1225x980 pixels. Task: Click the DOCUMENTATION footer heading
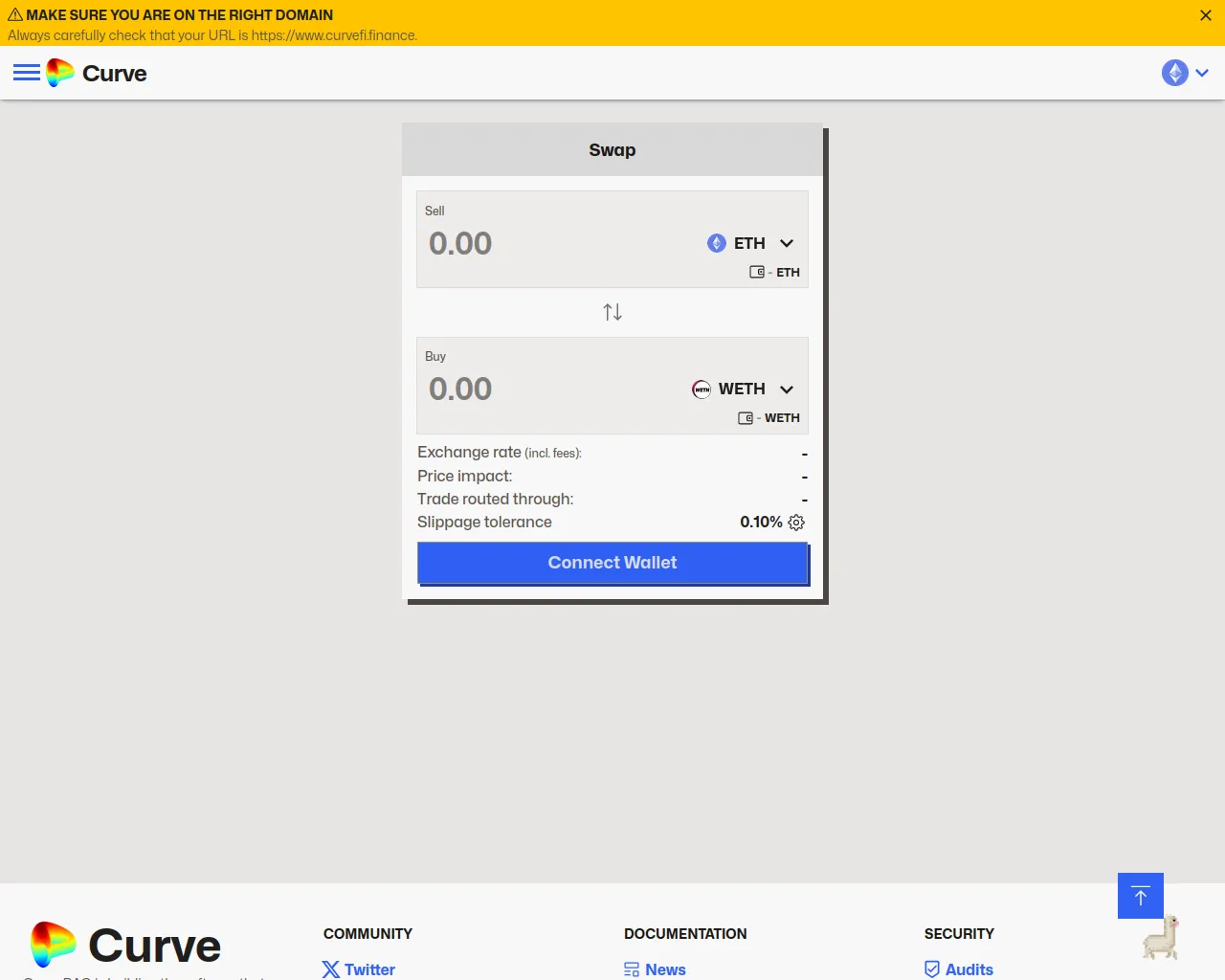pyautogui.click(x=685, y=933)
